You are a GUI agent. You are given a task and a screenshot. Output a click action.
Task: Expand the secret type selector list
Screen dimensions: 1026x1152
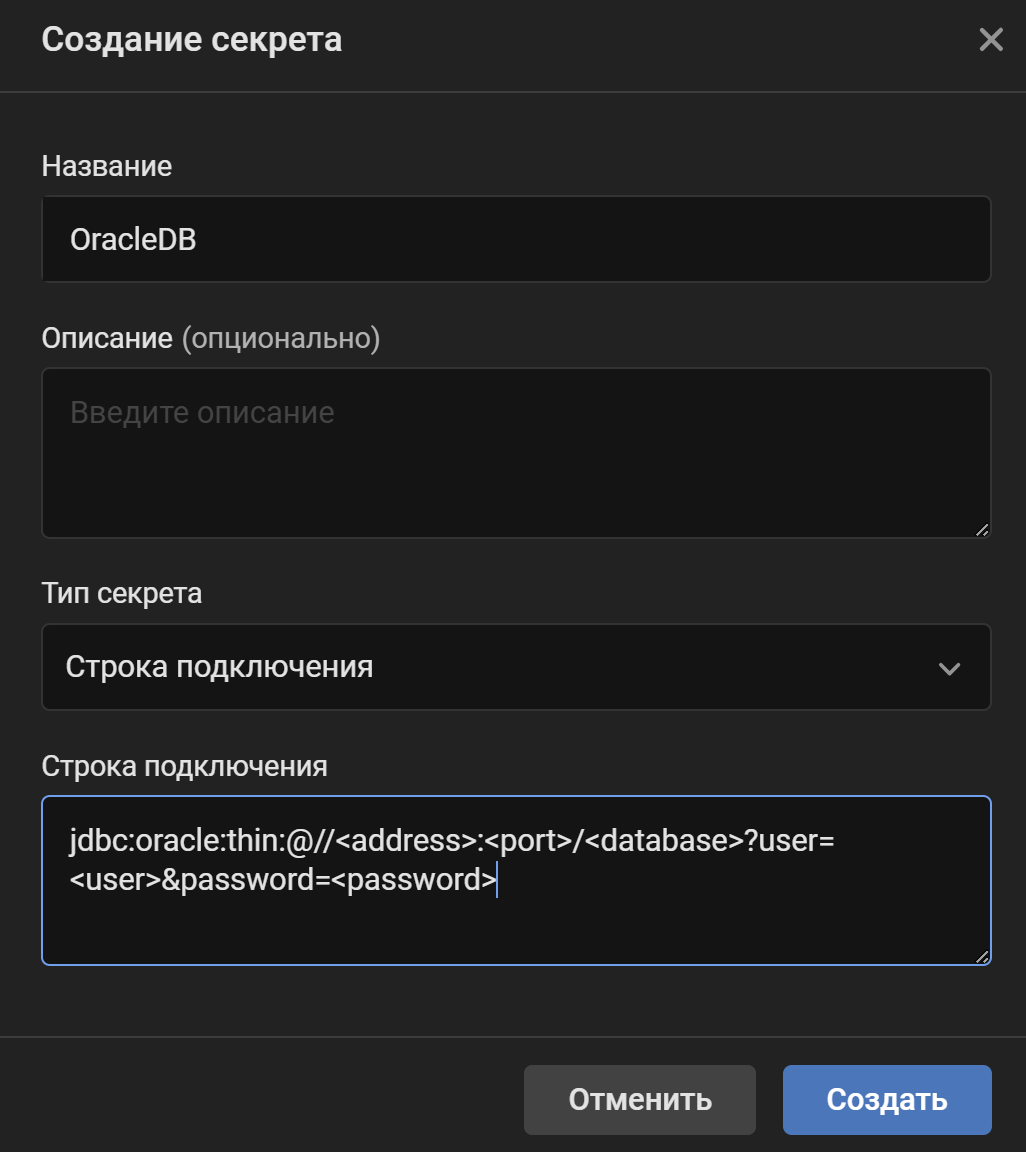516,667
